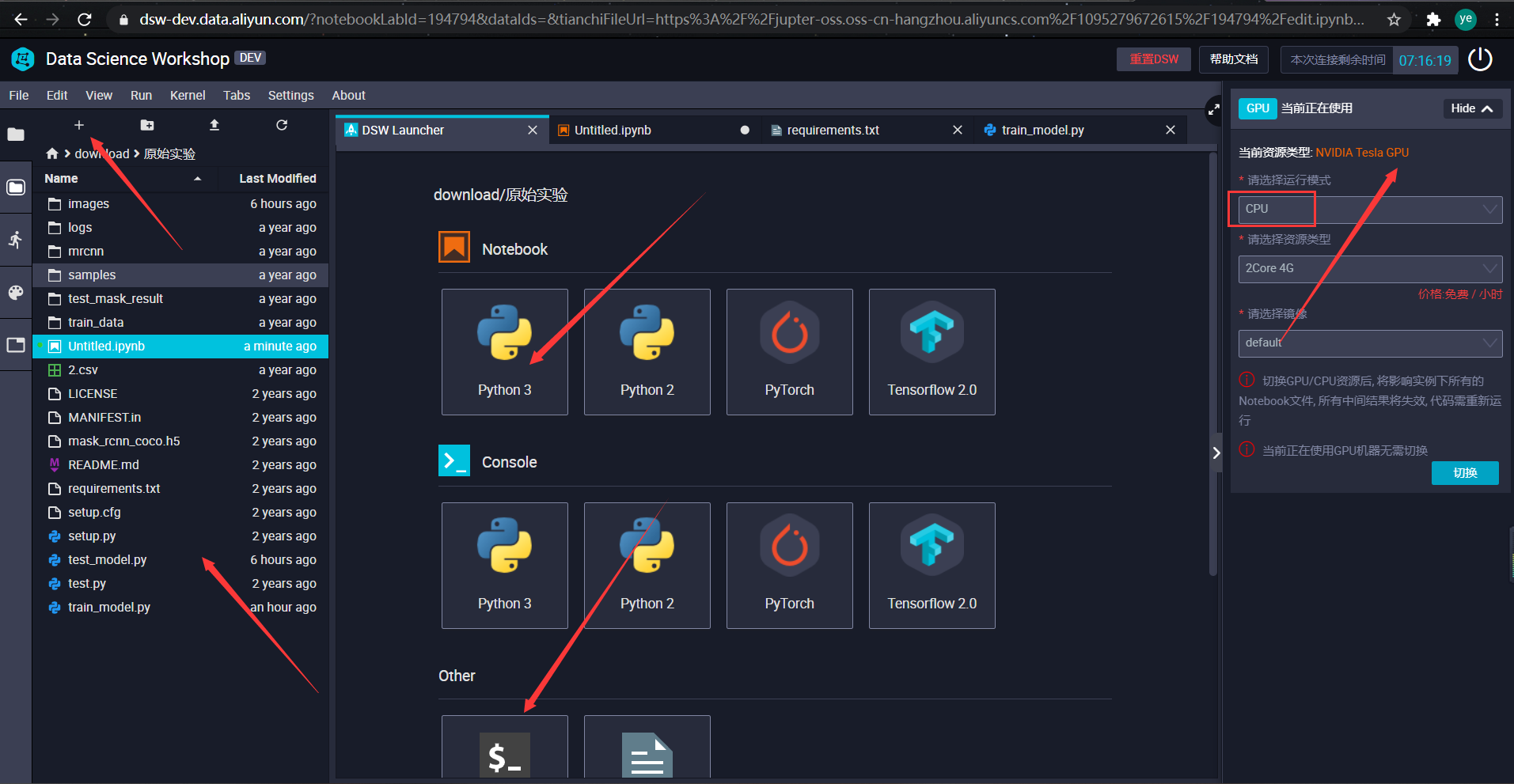This screenshot has height=784, width=1514.
Task: Open the Edit menu
Action: pos(57,95)
